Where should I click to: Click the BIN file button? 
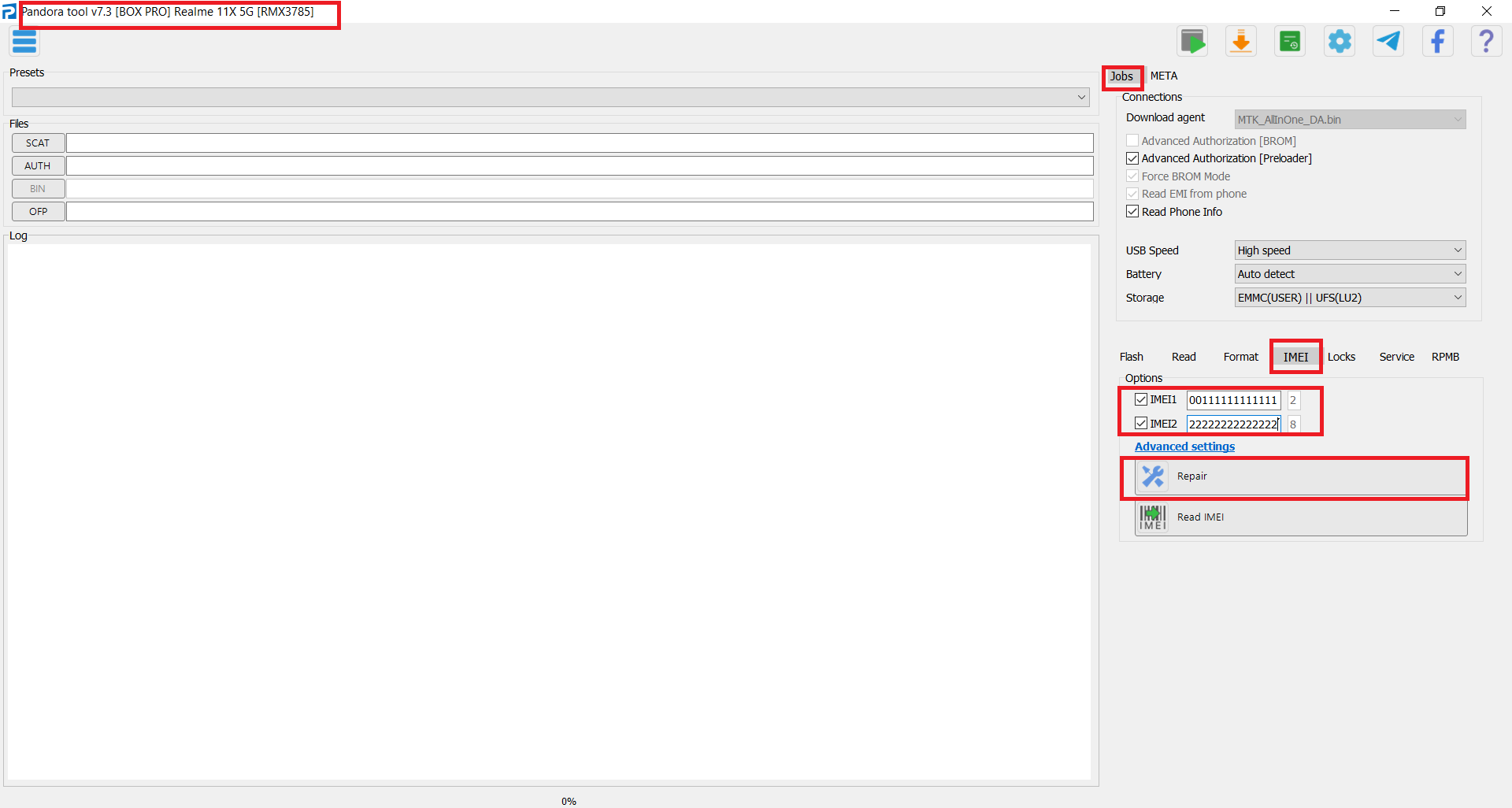coord(38,189)
